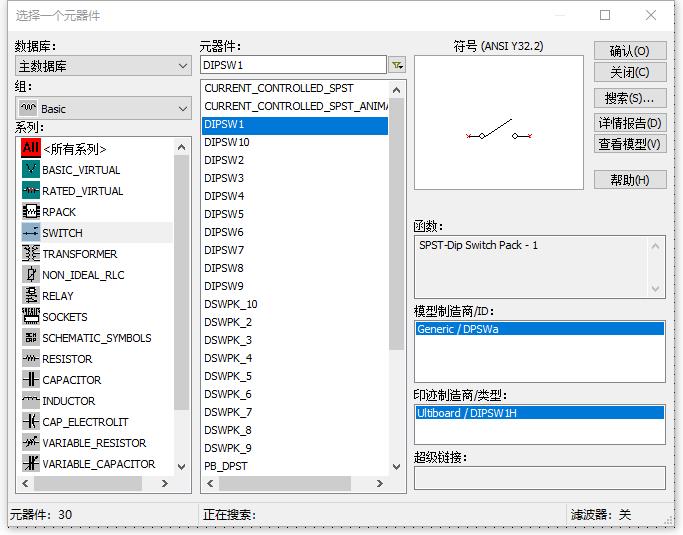Select the DSWPK_9 component
Image resolution: width=683 pixels, height=535 pixels.
295,448
